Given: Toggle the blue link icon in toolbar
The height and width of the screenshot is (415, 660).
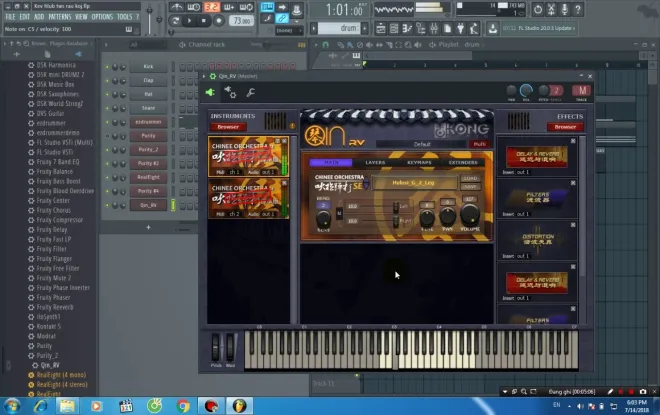Looking at the screenshot, I should tap(282, 18).
